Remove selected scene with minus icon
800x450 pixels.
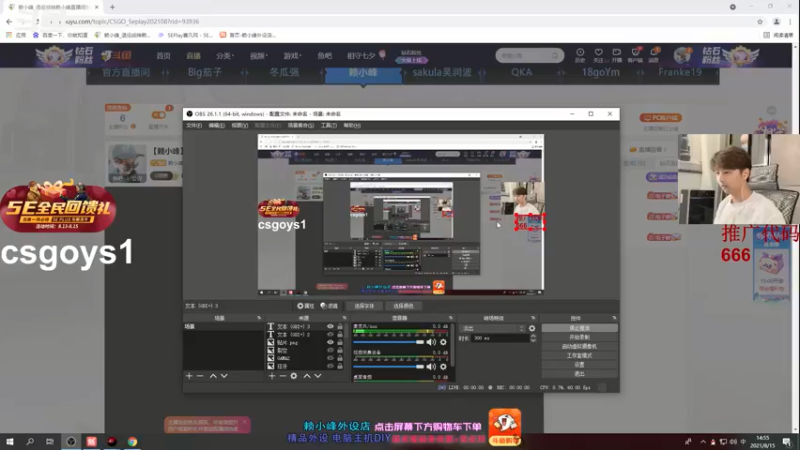point(200,376)
